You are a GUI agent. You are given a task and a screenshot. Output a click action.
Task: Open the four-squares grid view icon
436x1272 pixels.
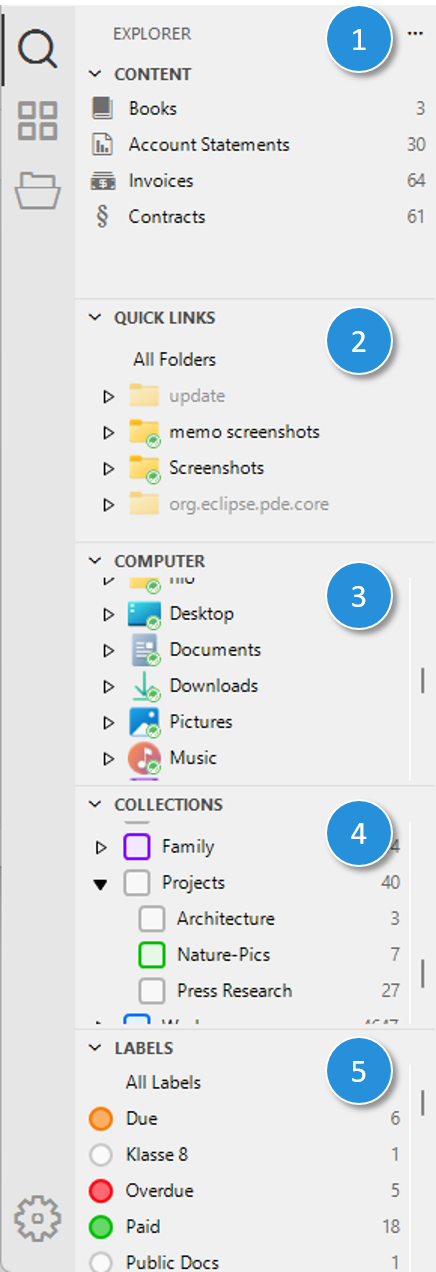coord(38,120)
